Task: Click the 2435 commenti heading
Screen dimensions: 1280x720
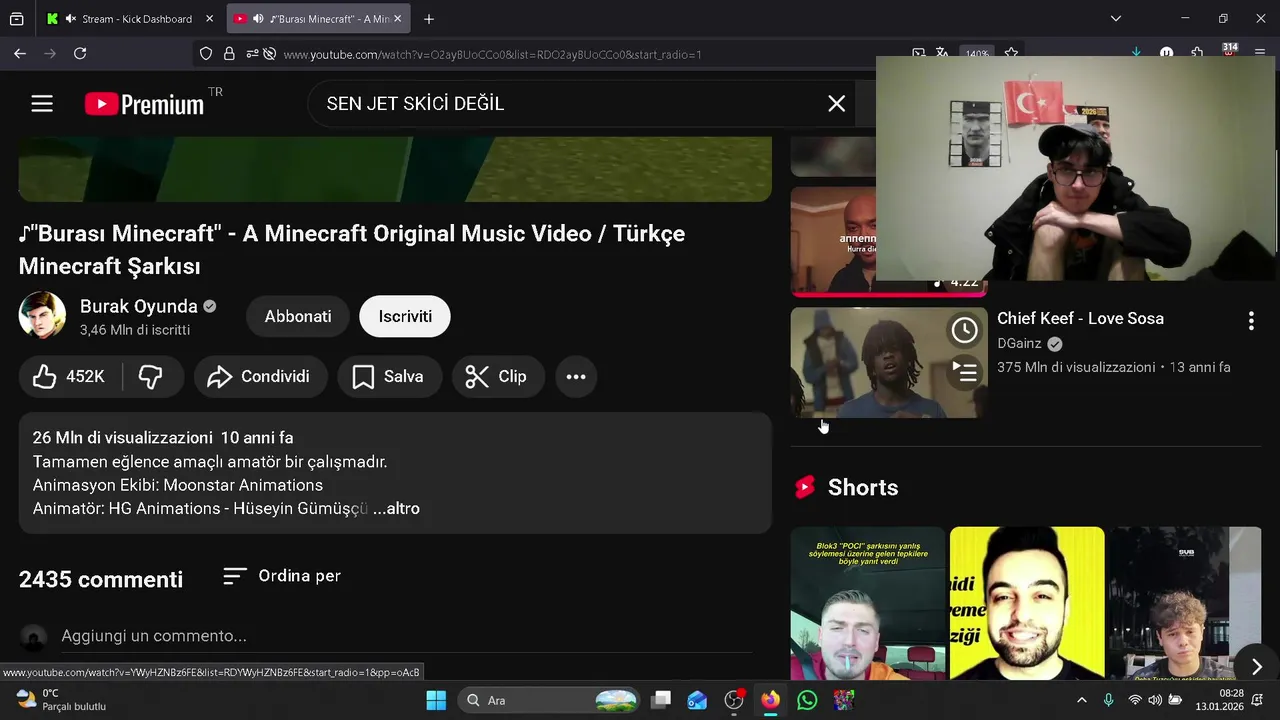Action: click(x=101, y=580)
